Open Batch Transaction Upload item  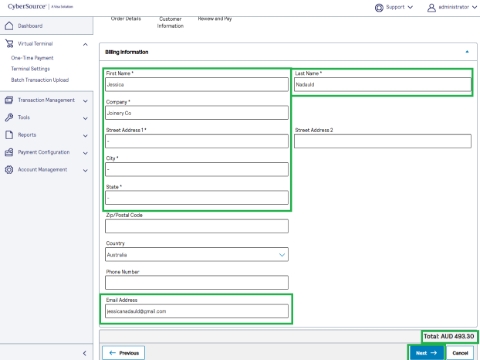coord(40,80)
